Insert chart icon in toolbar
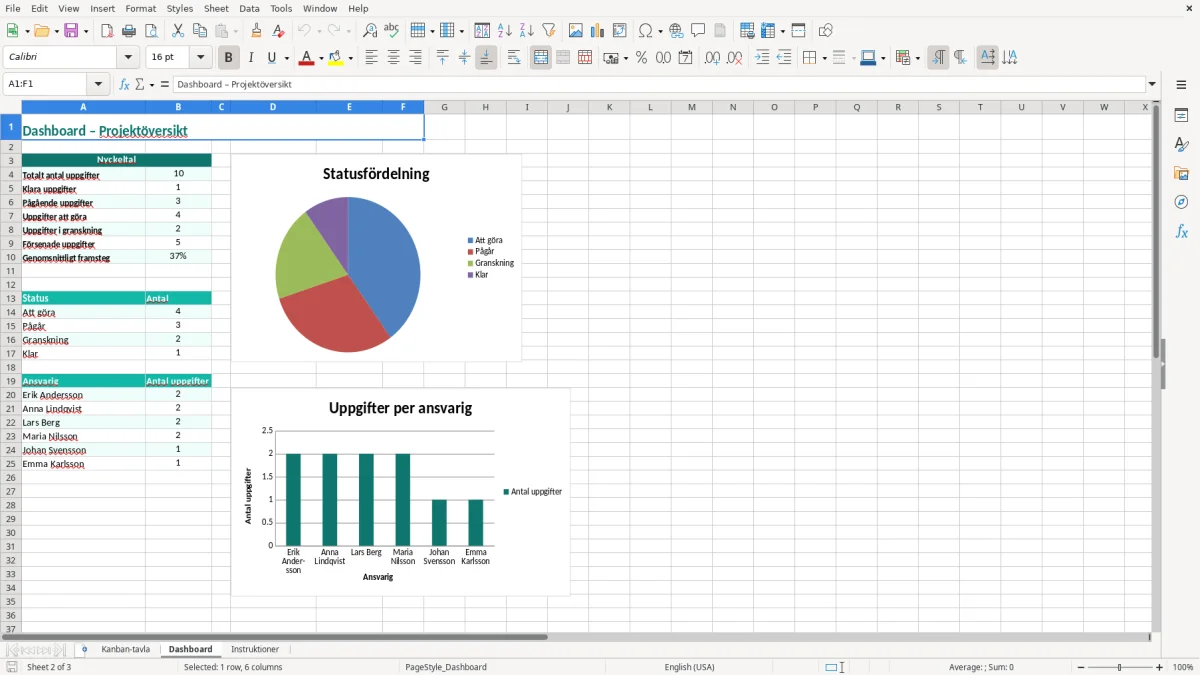1200x675 pixels. (x=598, y=31)
